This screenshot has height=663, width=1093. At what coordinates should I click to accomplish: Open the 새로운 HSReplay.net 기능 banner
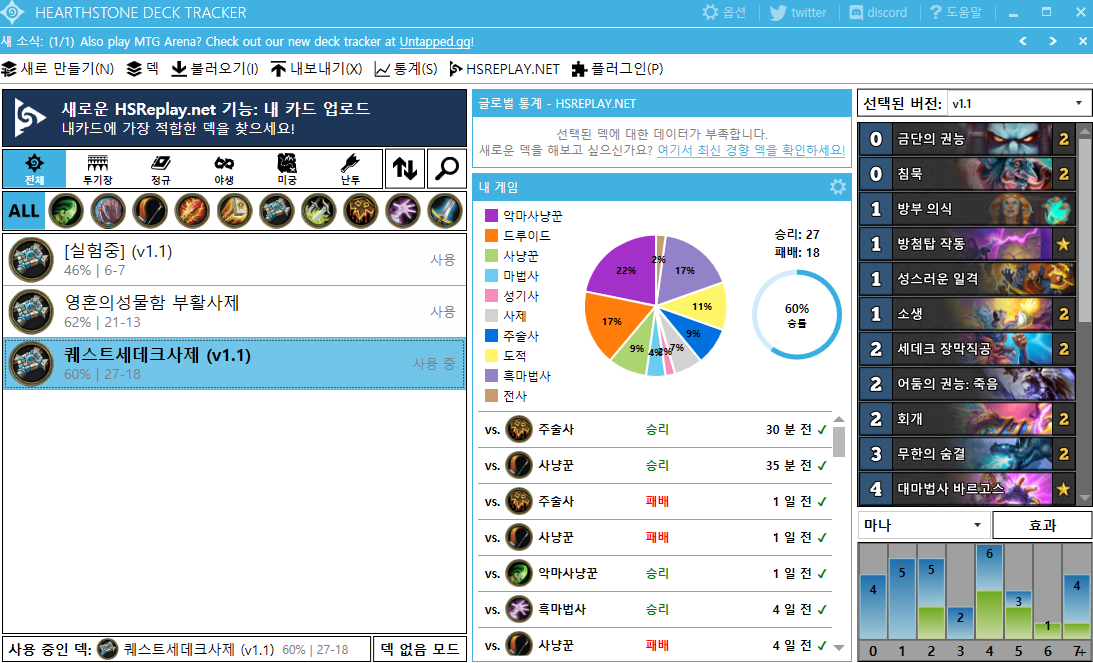[x=234, y=118]
